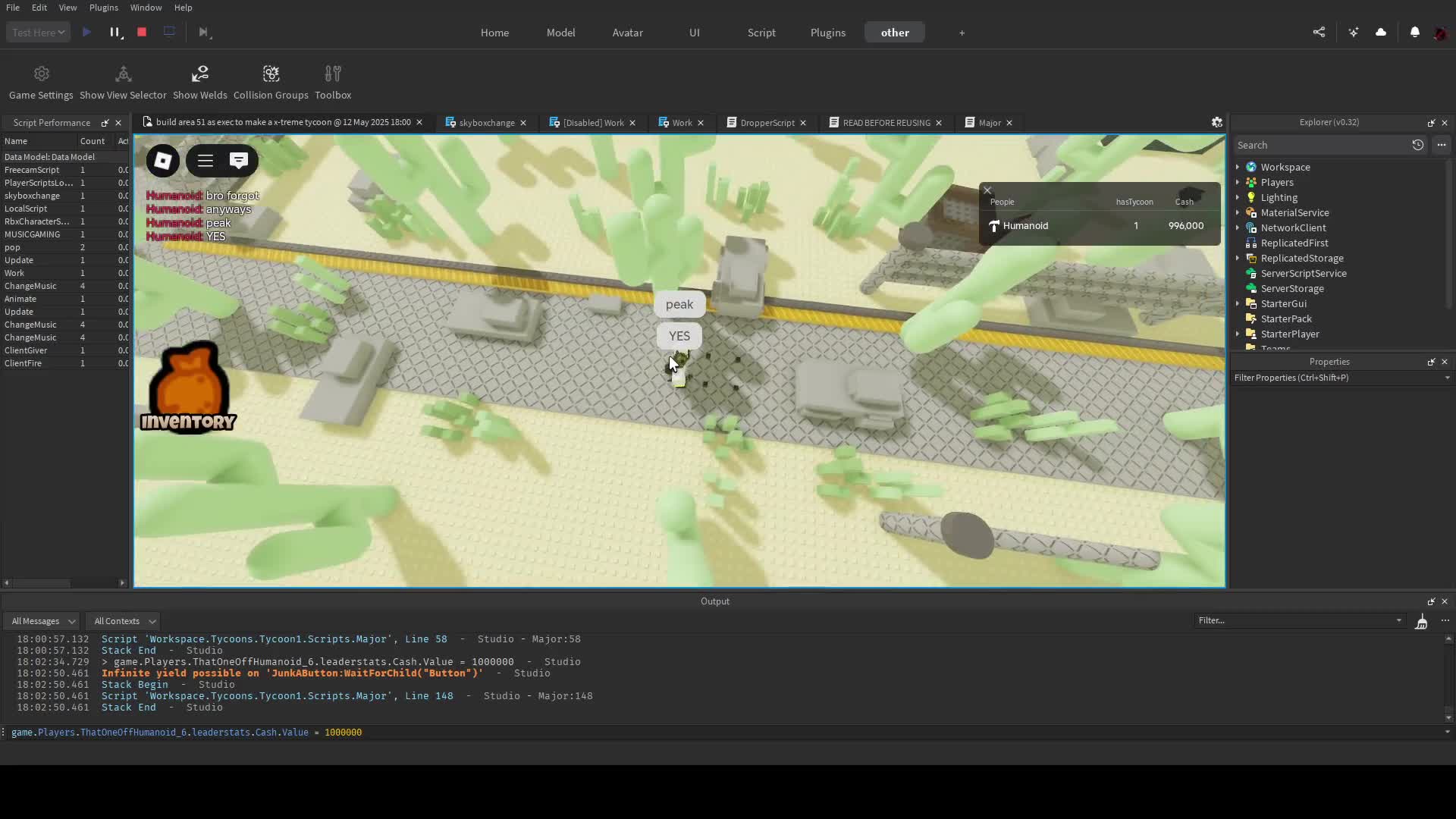Screen dimensions: 1456x819
Task: Switch to the DropperScript tab
Action: coord(767,123)
